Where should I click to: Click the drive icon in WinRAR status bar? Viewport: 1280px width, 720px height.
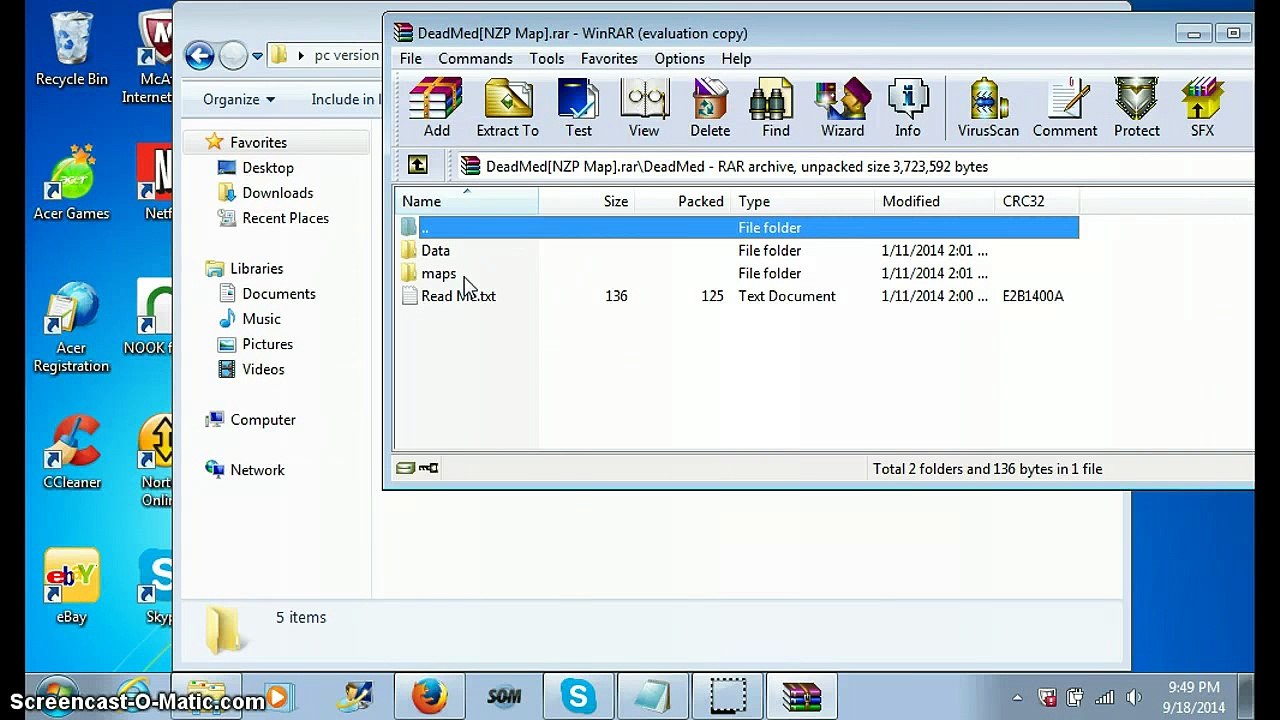pyautogui.click(x=405, y=468)
